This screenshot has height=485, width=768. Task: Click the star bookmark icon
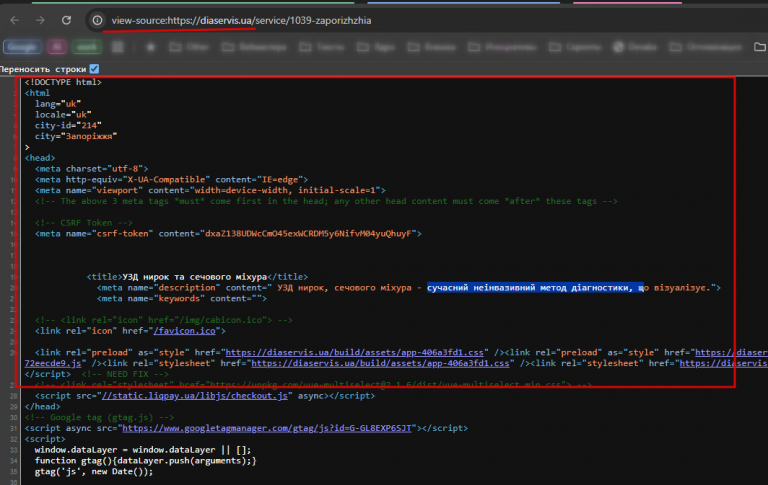pos(151,47)
